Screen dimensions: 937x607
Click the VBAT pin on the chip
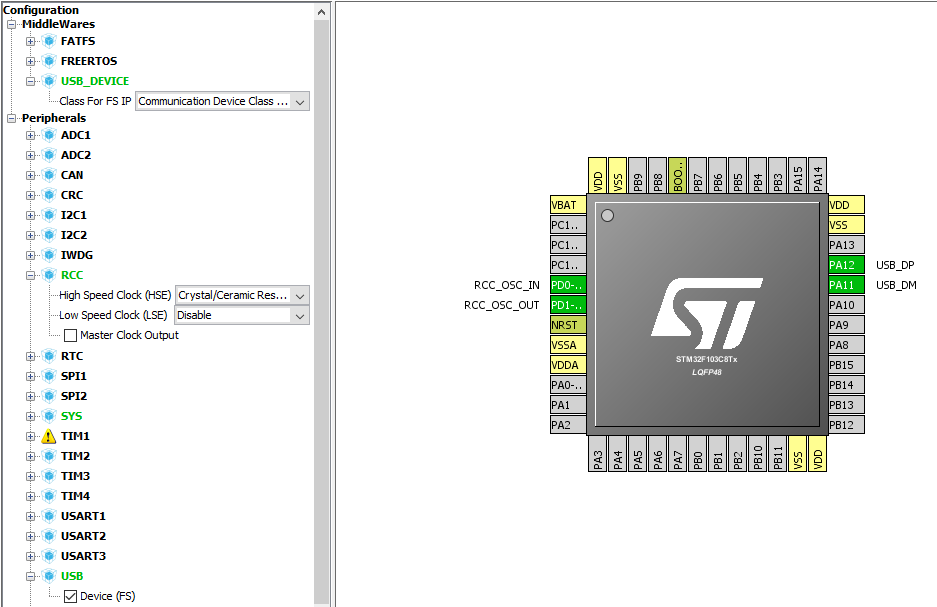(568, 205)
